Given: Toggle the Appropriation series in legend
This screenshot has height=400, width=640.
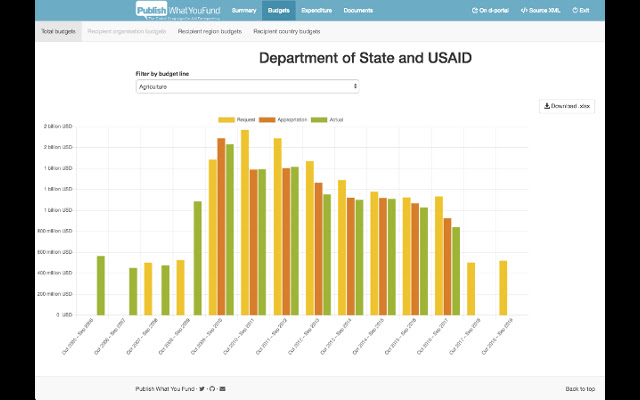Looking at the screenshot, I should (283, 120).
